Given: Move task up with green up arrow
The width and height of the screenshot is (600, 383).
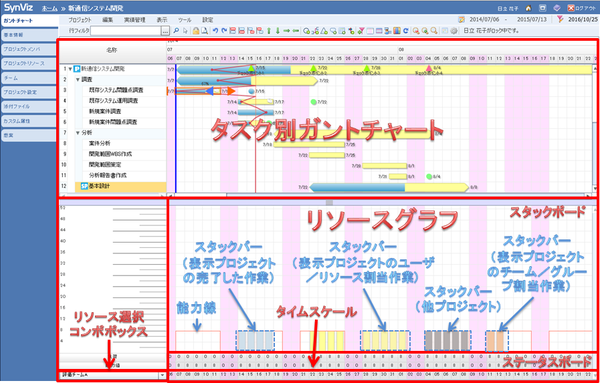Looking at the screenshot, I should [269, 31].
